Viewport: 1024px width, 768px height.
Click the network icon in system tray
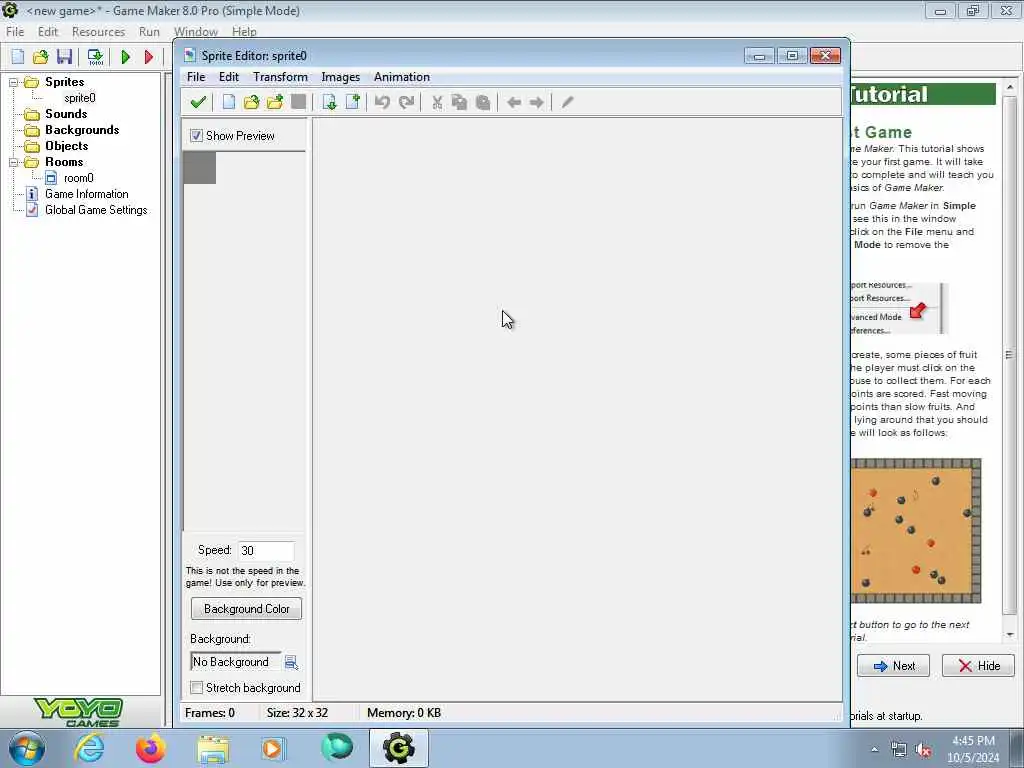pyautogui.click(x=899, y=750)
